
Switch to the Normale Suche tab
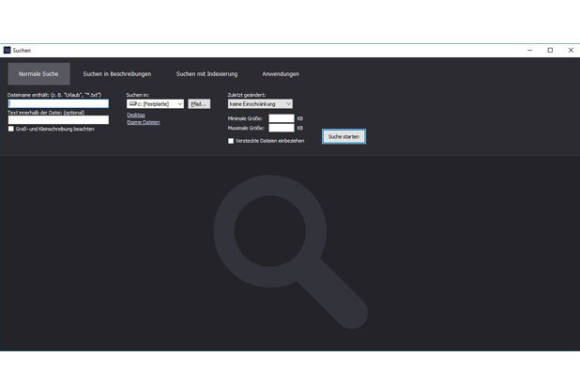tap(39, 74)
